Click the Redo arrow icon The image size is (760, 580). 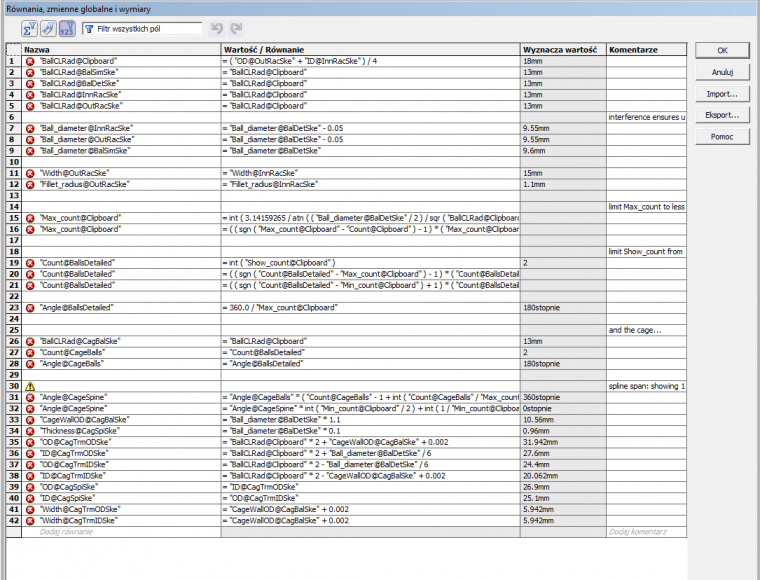(x=236, y=29)
